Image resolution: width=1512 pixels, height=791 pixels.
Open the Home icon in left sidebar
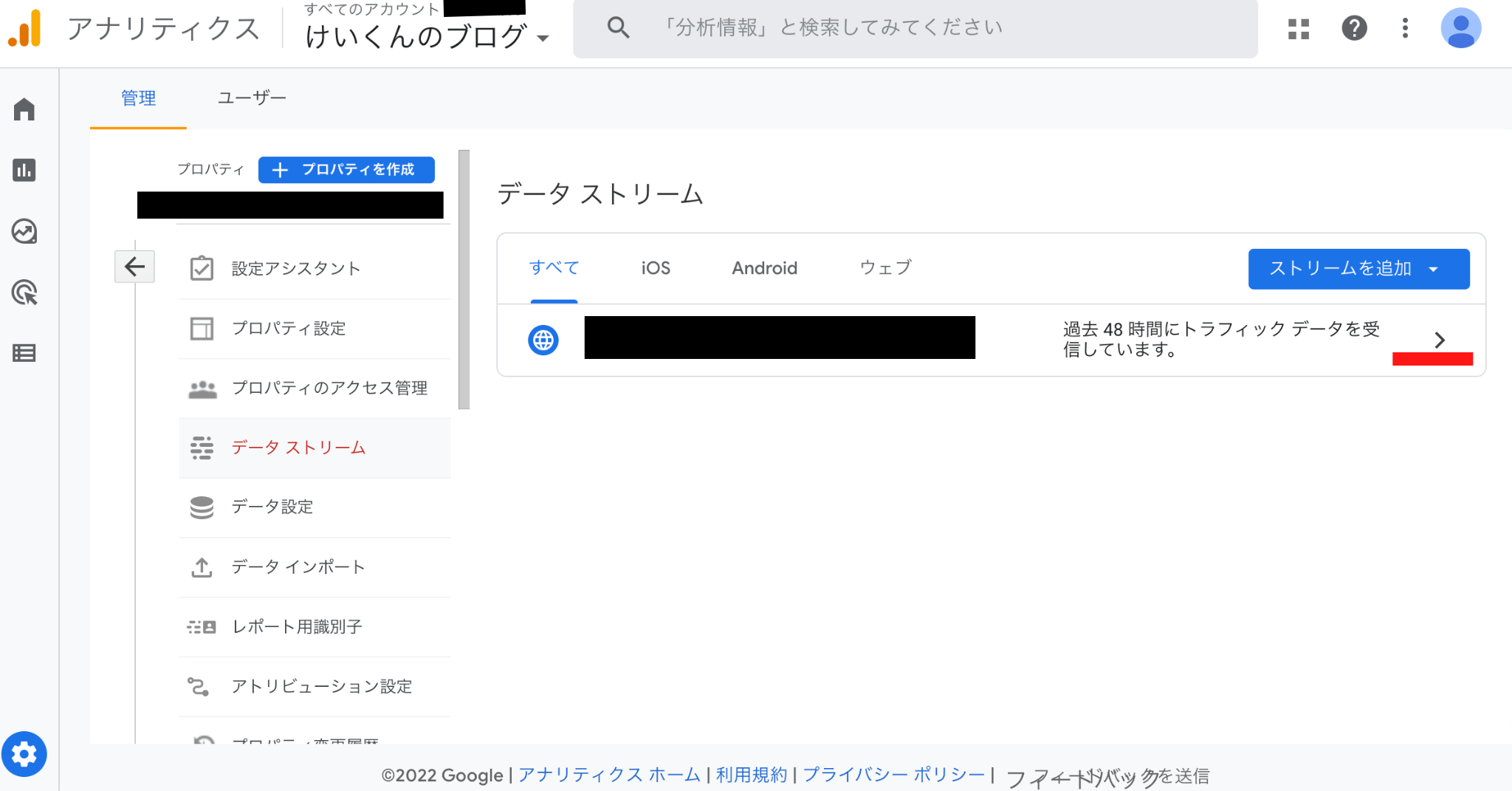coord(24,109)
